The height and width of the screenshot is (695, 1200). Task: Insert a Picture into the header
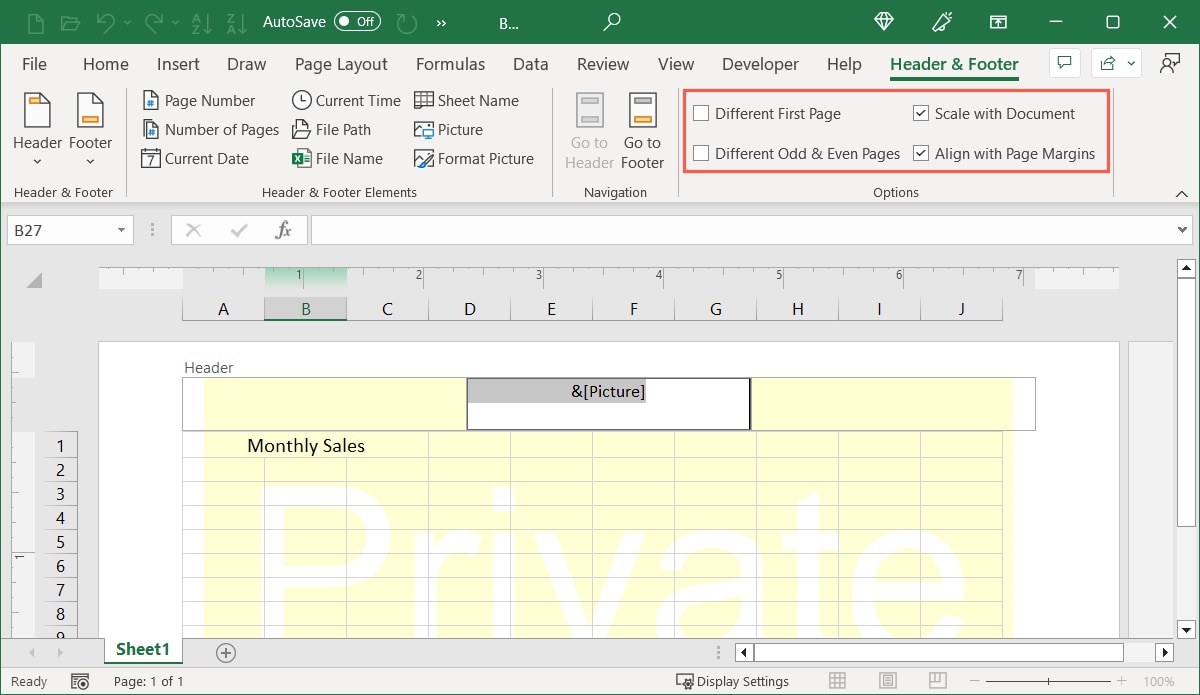tap(450, 129)
